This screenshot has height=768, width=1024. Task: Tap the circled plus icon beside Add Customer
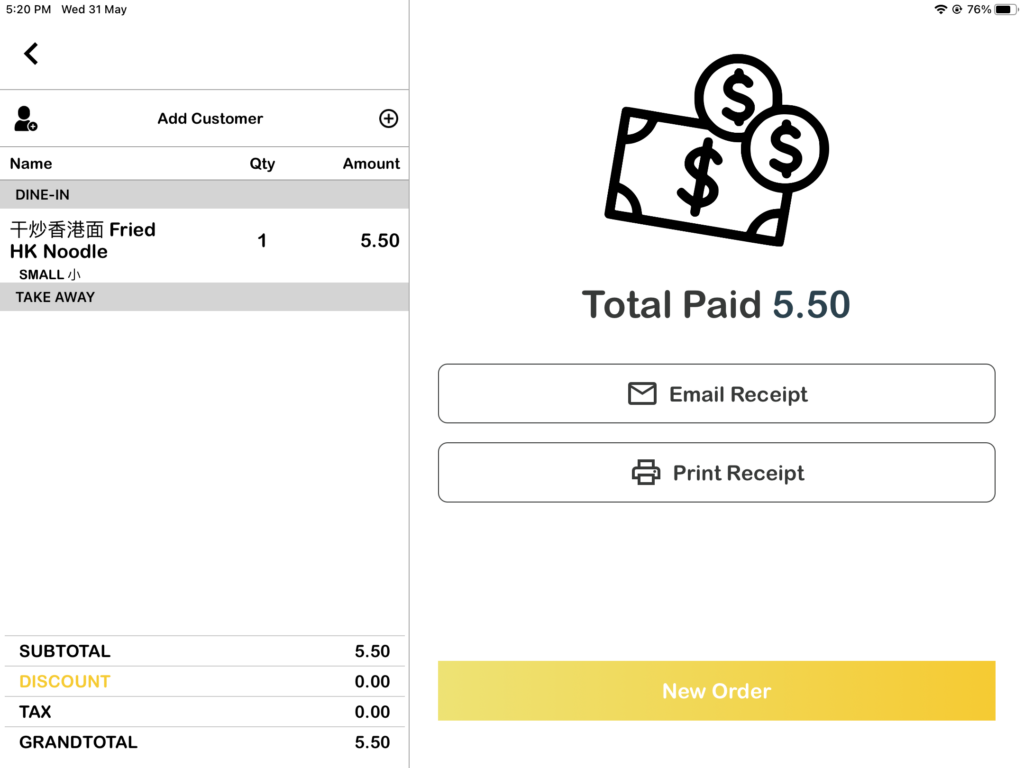[x=388, y=119]
